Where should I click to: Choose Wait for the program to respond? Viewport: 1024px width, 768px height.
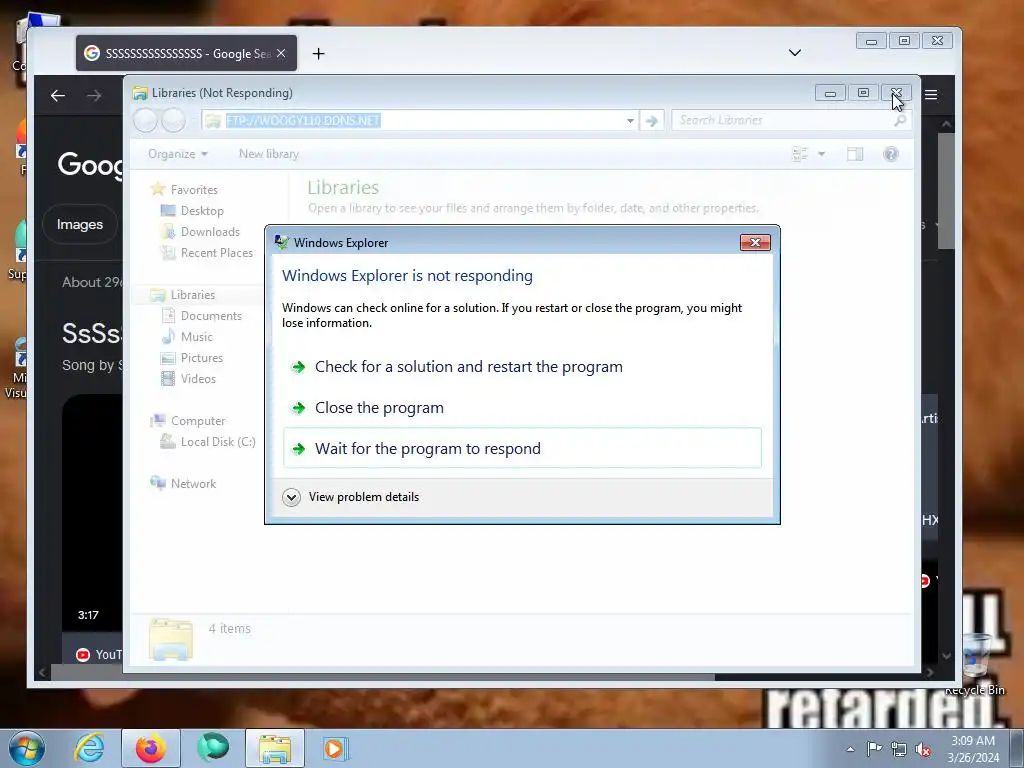point(522,449)
